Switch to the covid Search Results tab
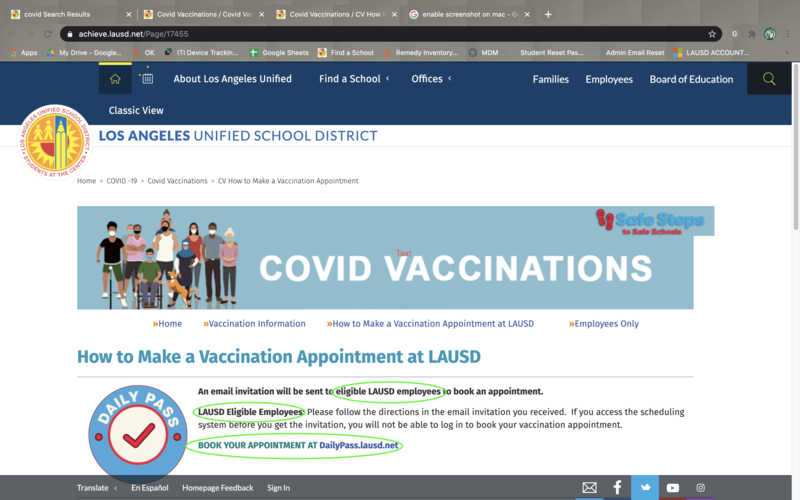This screenshot has width=800, height=500. click(69, 14)
